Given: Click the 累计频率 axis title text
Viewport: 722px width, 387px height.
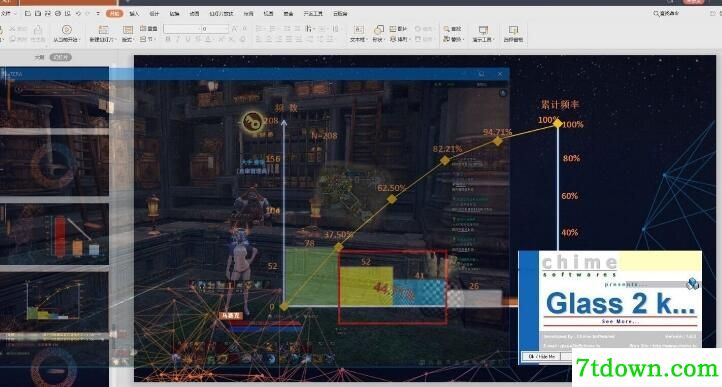Looking at the screenshot, I should point(559,105).
